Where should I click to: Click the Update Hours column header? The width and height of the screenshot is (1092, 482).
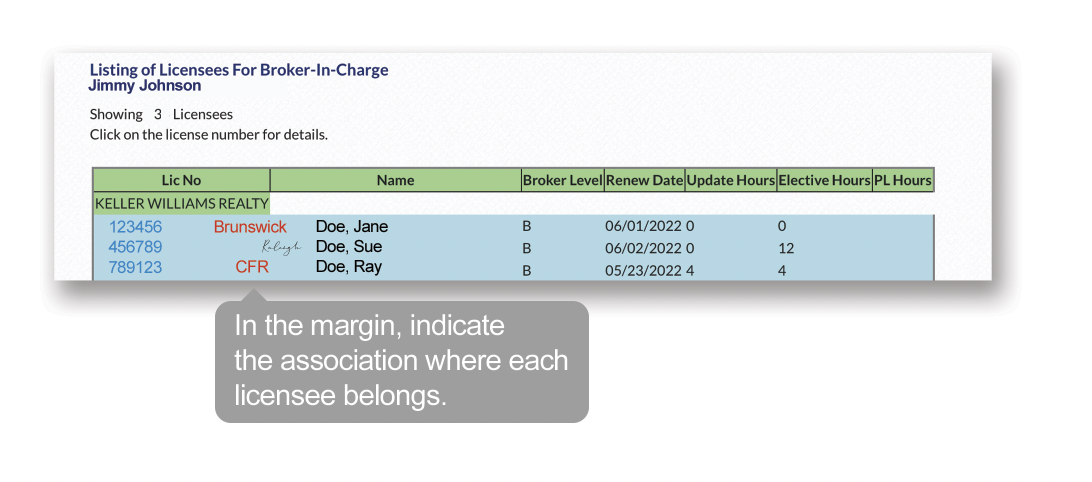click(731, 181)
